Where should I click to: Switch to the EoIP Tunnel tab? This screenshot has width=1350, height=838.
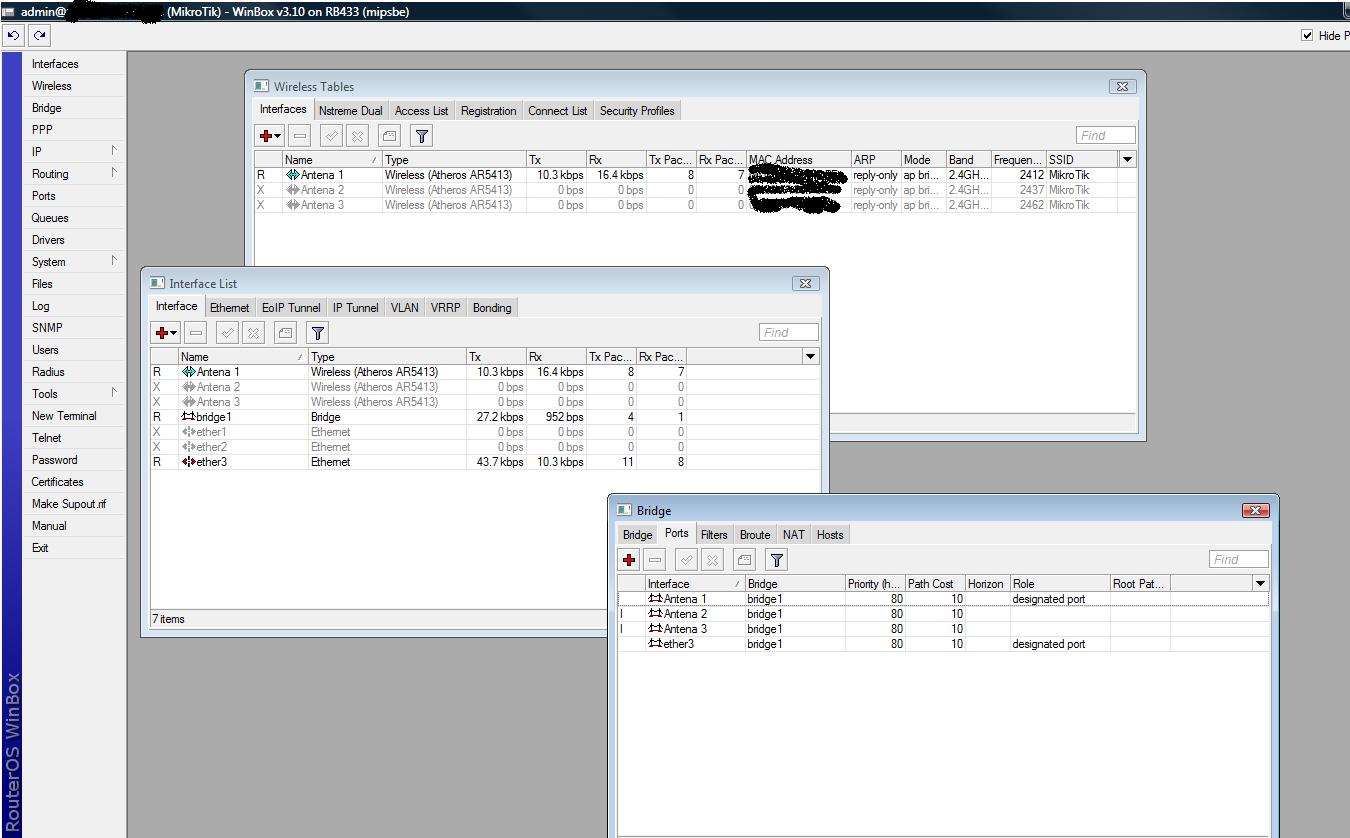[x=291, y=308]
